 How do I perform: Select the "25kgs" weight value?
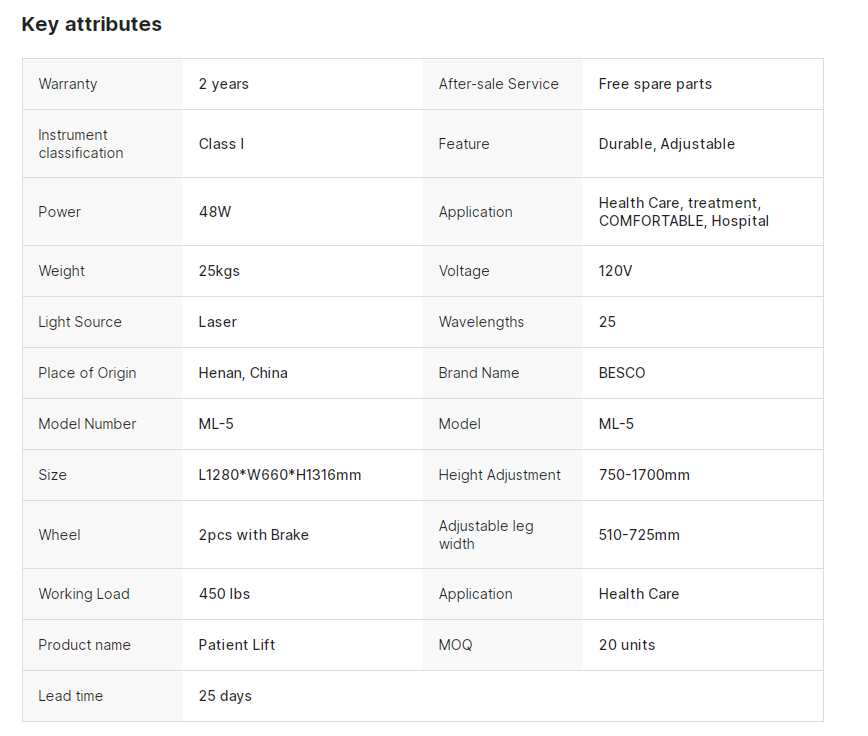click(x=219, y=271)
